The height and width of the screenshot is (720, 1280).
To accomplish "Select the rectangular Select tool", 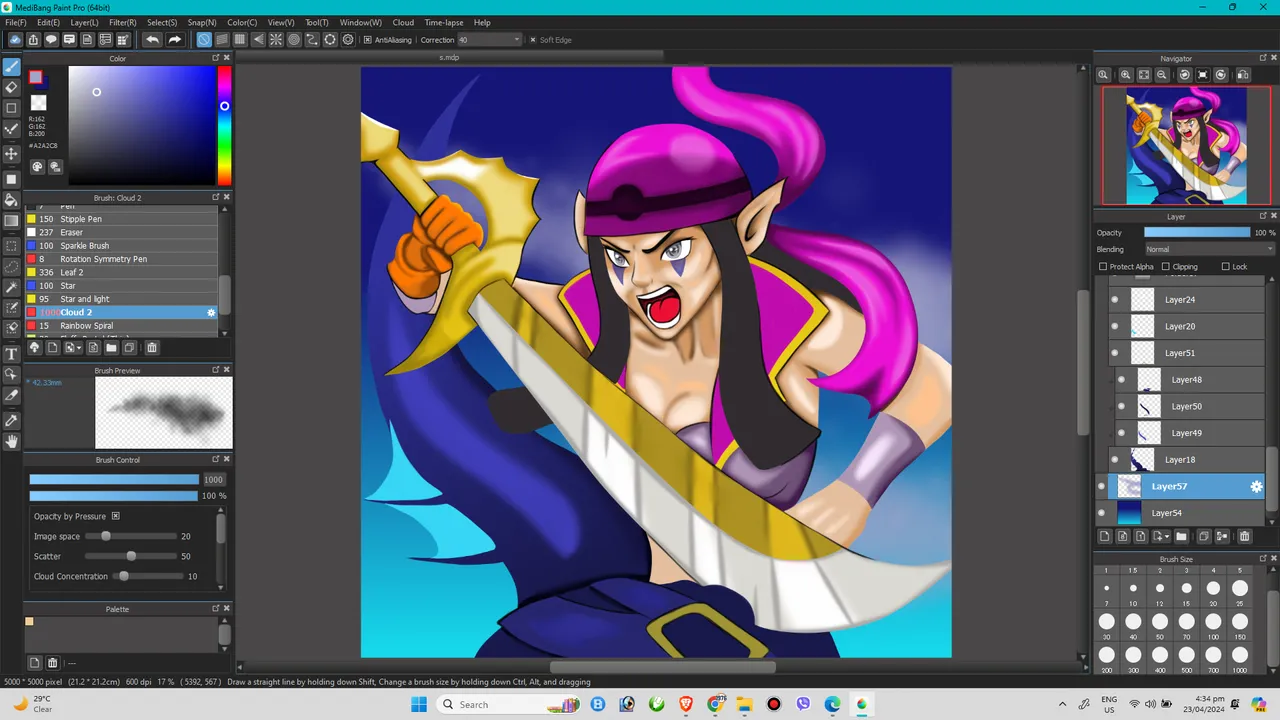I will [12, 246].
